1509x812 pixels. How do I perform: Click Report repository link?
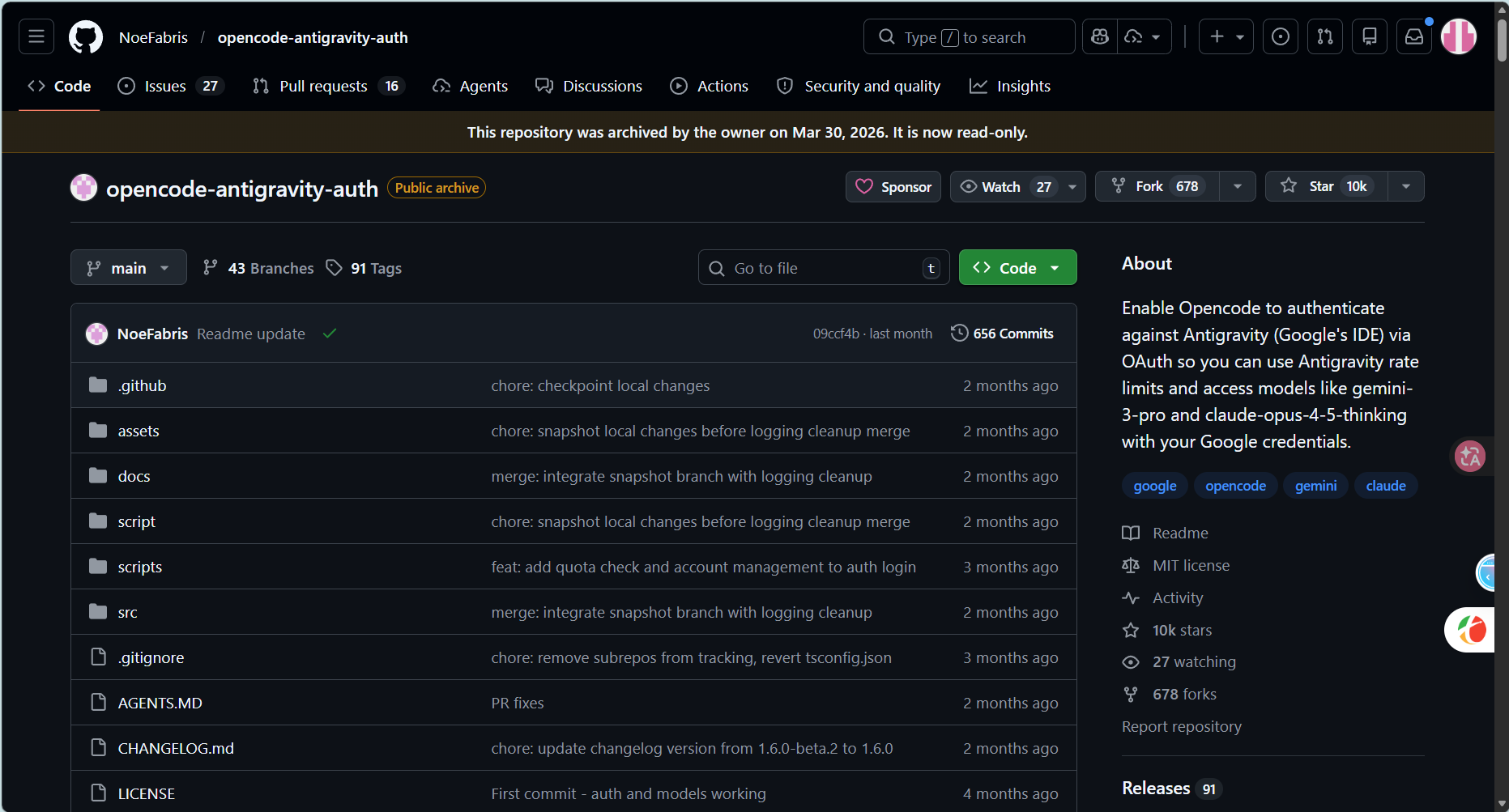point(1182,726)
